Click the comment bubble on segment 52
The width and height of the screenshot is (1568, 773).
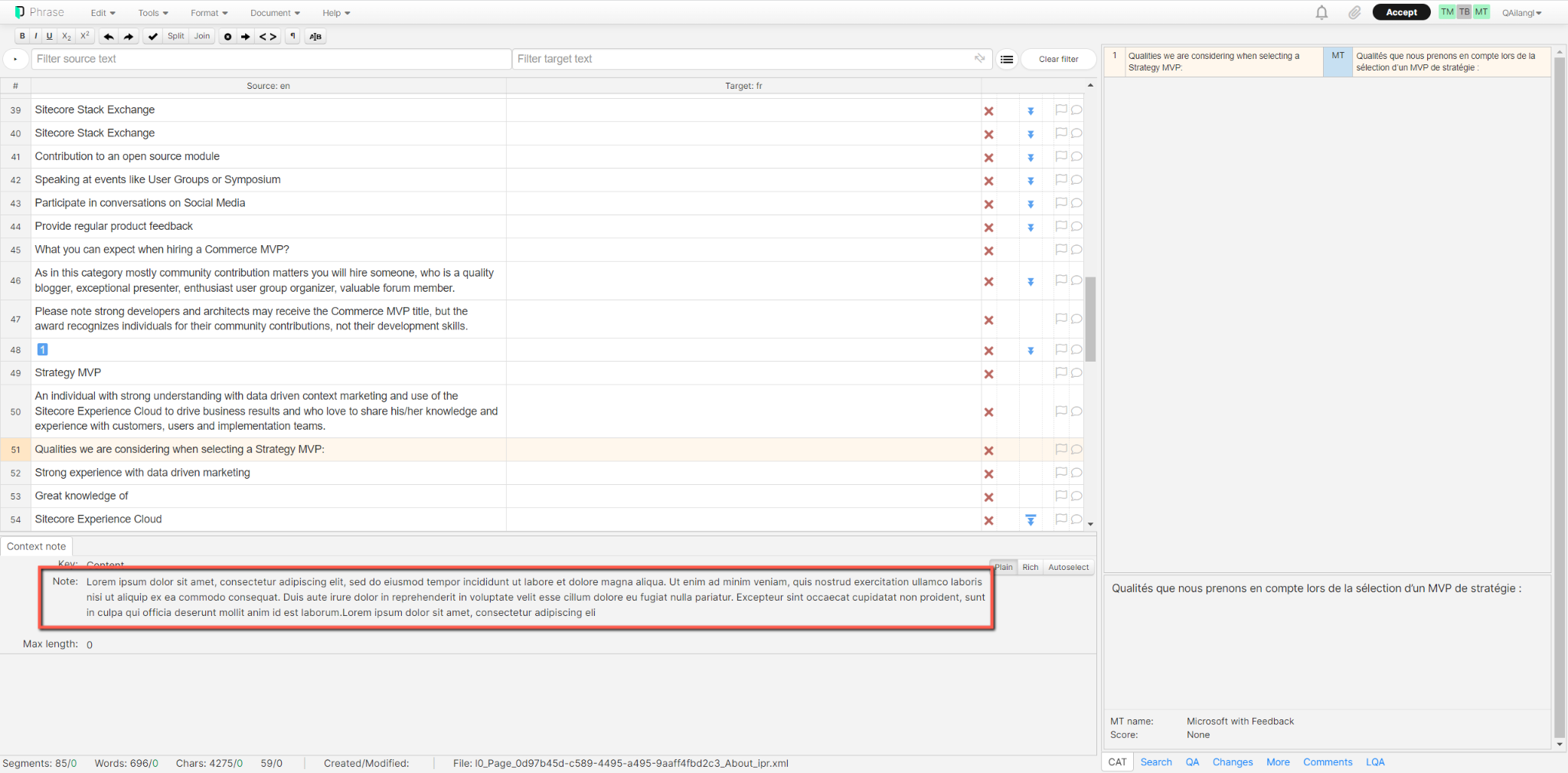pyautogui.click(x=1076, y=473)
